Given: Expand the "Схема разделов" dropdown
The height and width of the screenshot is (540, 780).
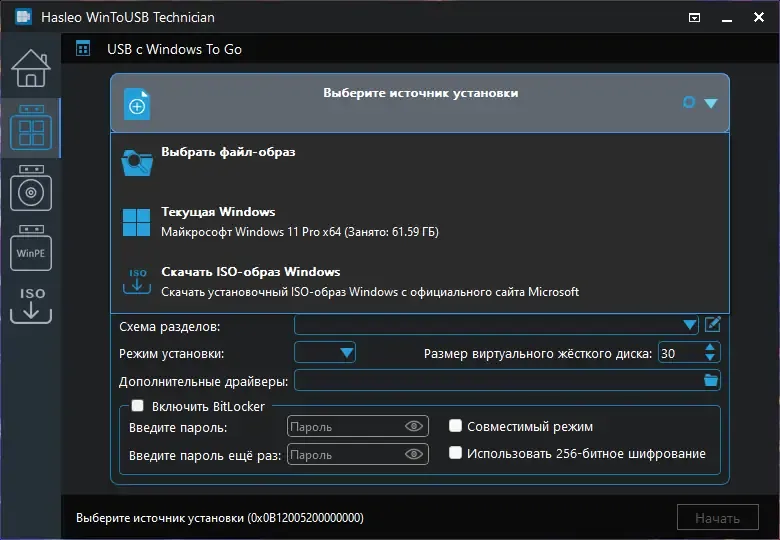Looking at the screenshot, I should tap(690, 325).
